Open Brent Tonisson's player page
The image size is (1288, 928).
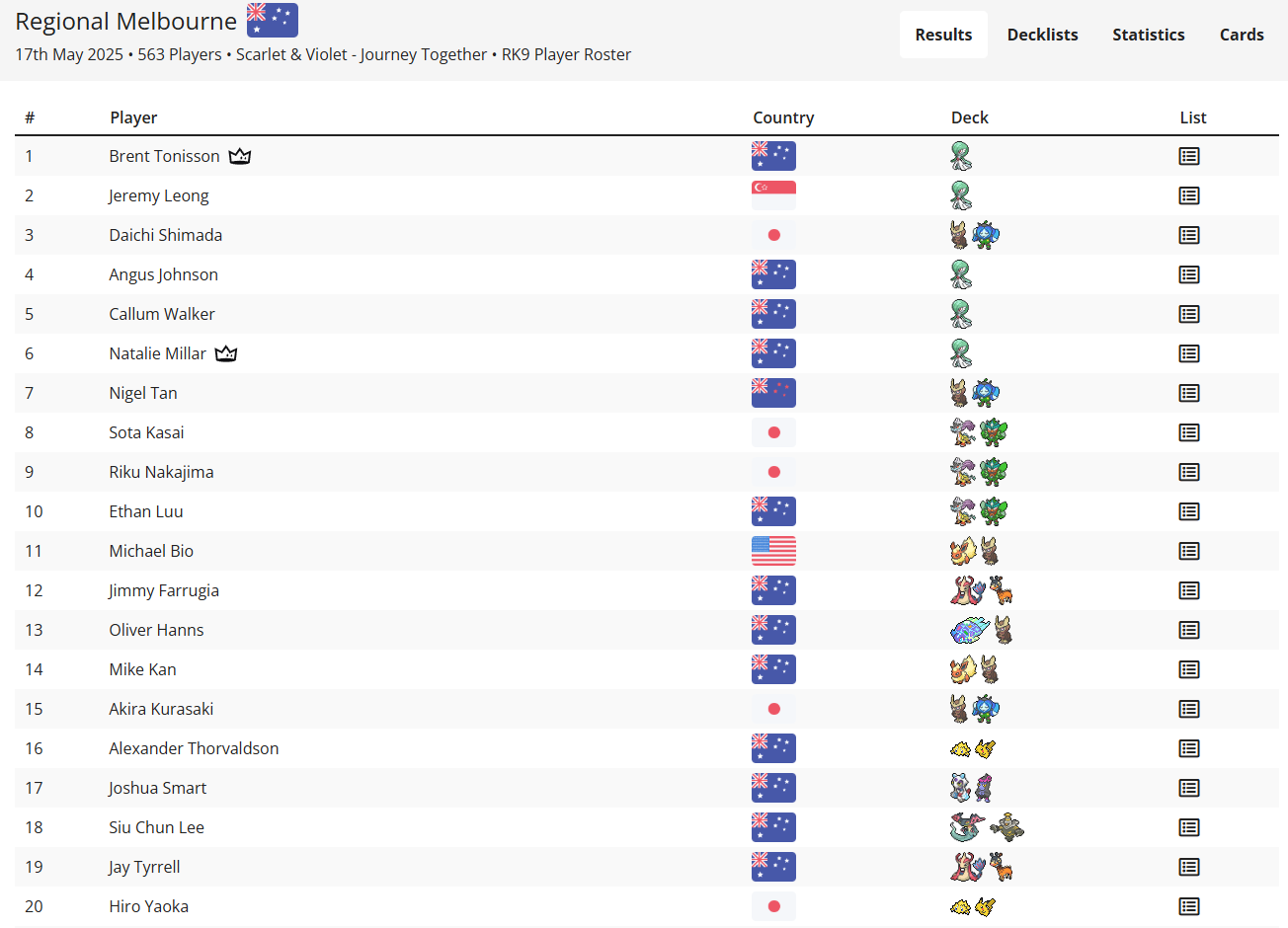pos(164,156)
